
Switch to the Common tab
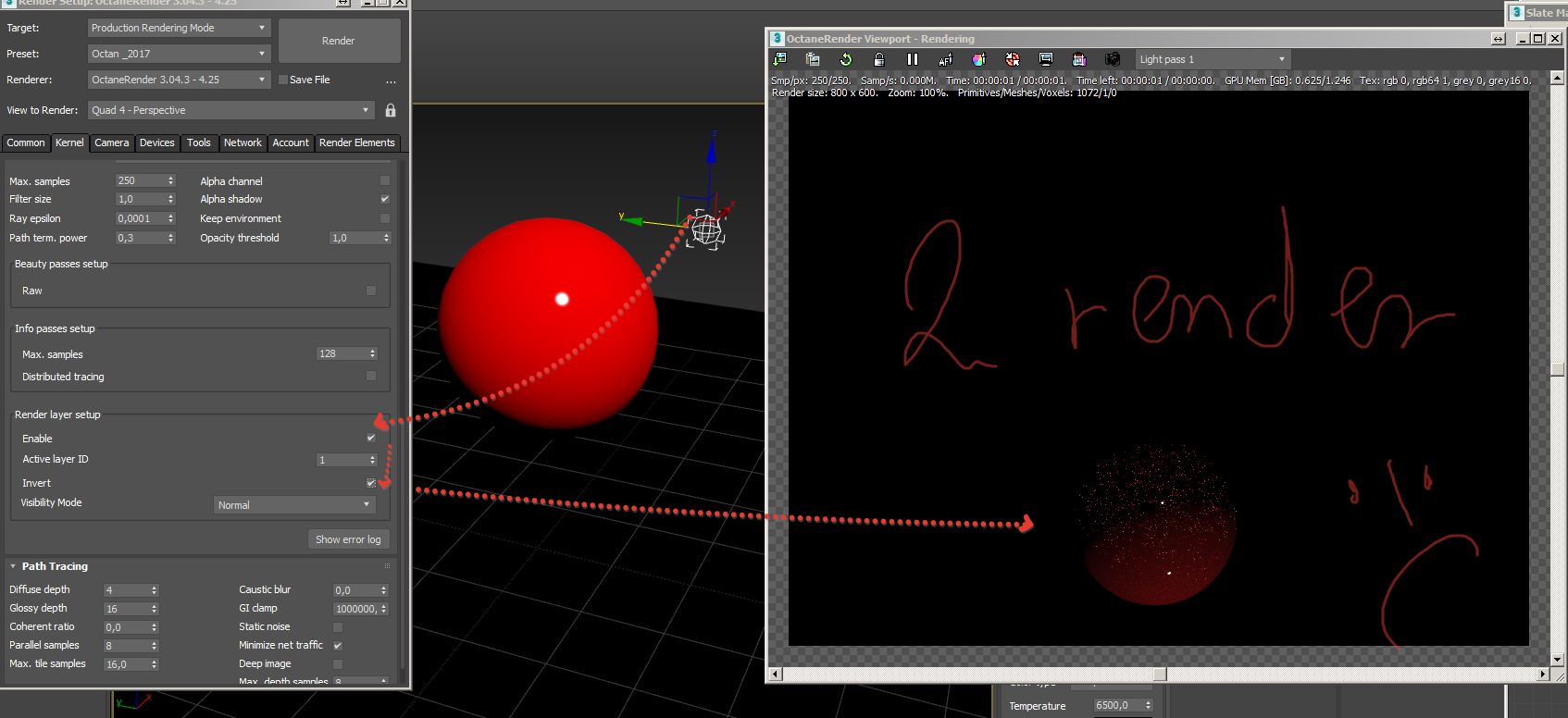[26, 142]
